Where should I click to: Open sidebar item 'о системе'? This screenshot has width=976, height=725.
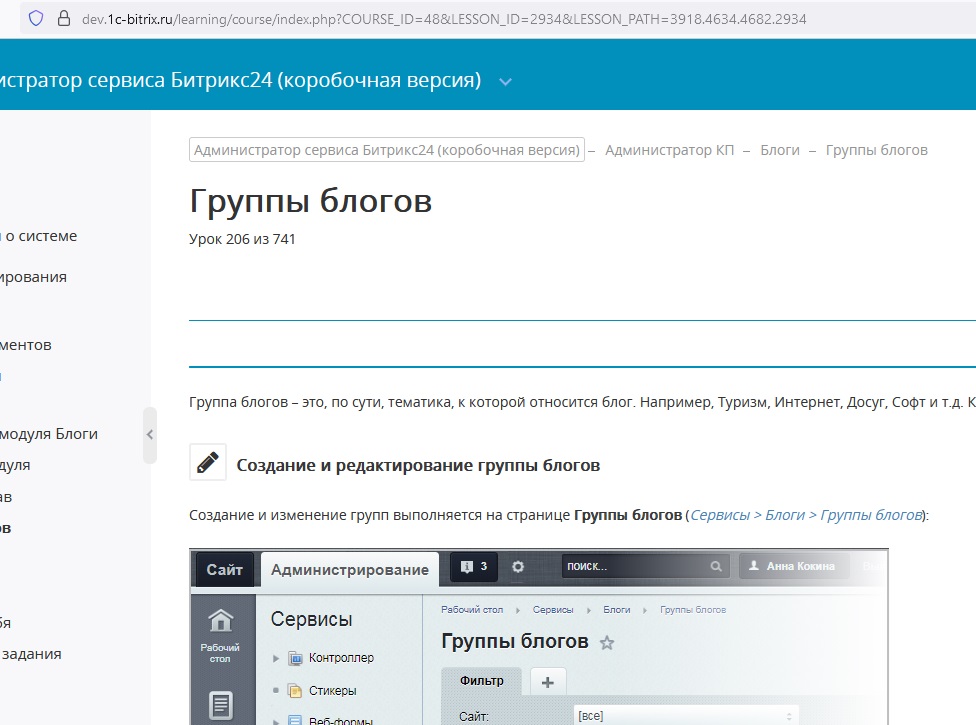[x=39, y=236]
